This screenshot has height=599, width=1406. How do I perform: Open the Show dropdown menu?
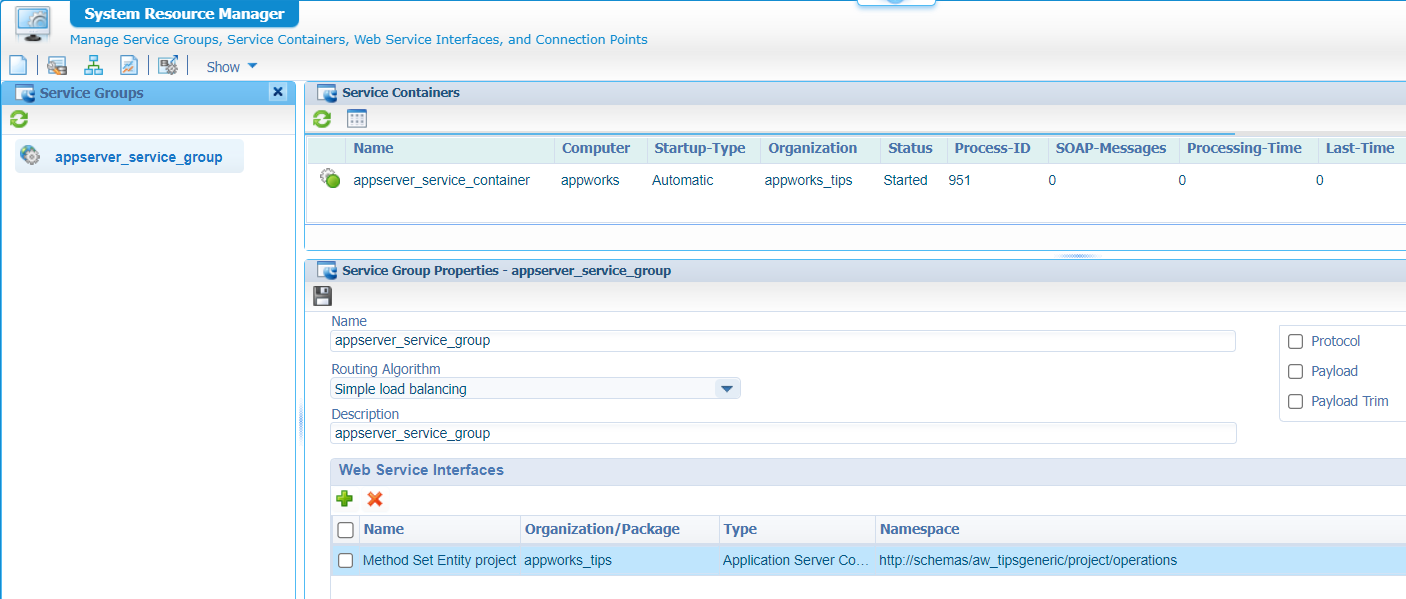click(231, 67)
